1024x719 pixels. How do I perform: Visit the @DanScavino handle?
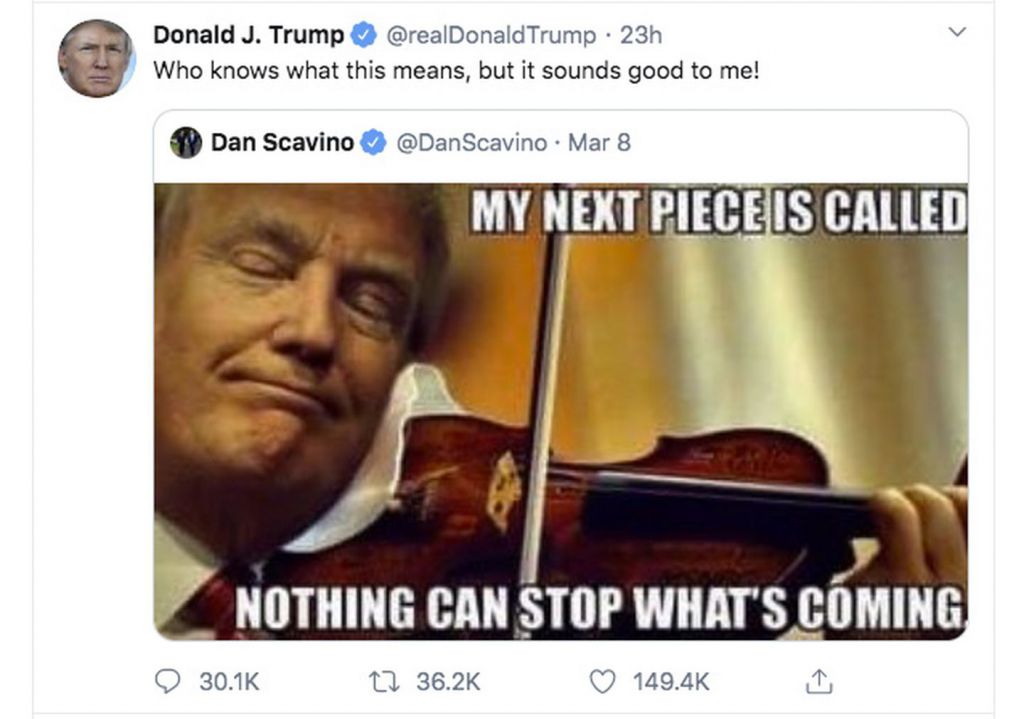(x=472, y=142)
